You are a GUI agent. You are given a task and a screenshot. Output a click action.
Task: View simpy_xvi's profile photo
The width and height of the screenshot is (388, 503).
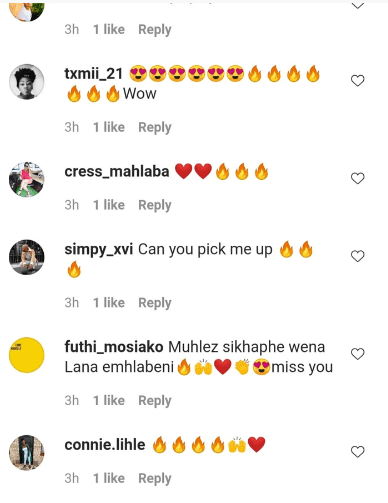click(x=27, y=257)
